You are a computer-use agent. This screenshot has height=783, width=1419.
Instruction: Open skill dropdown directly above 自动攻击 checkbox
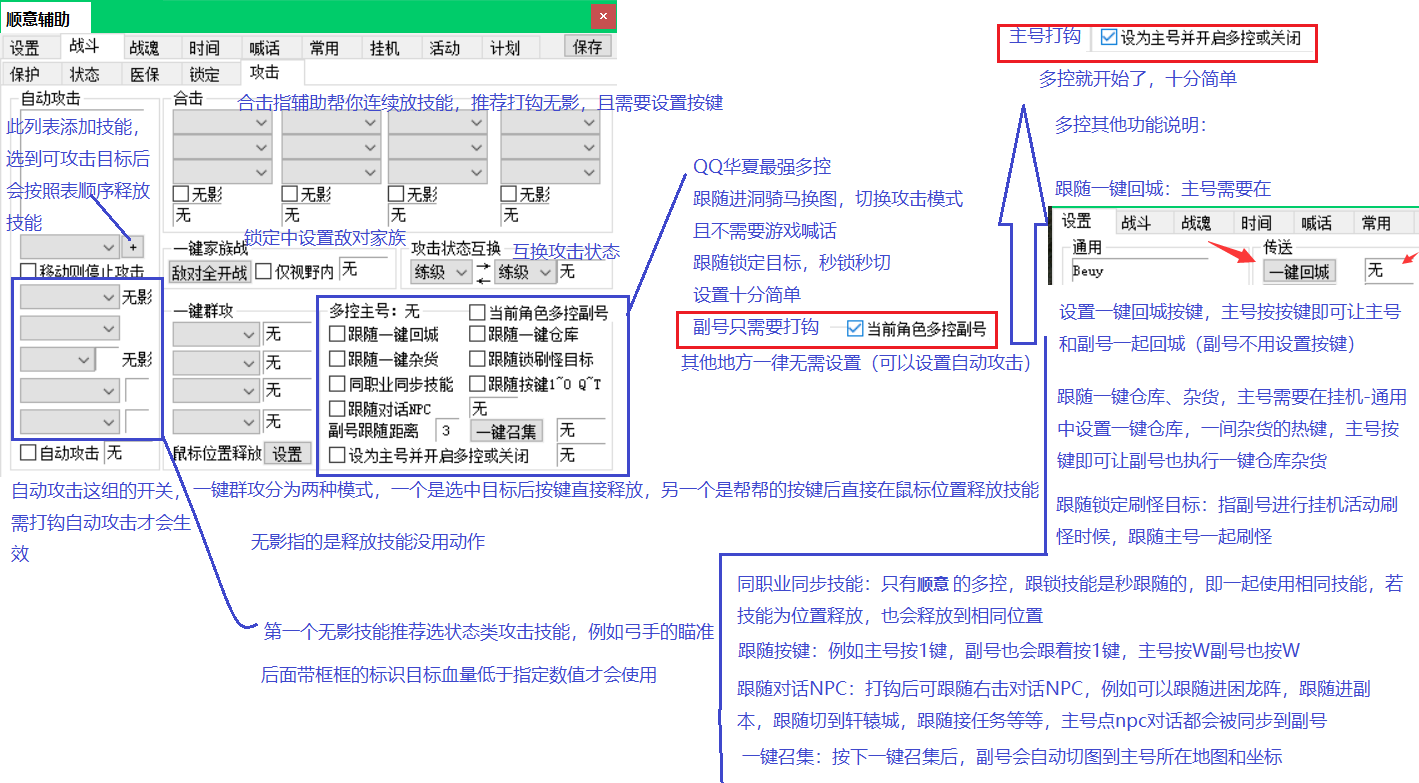70,420
